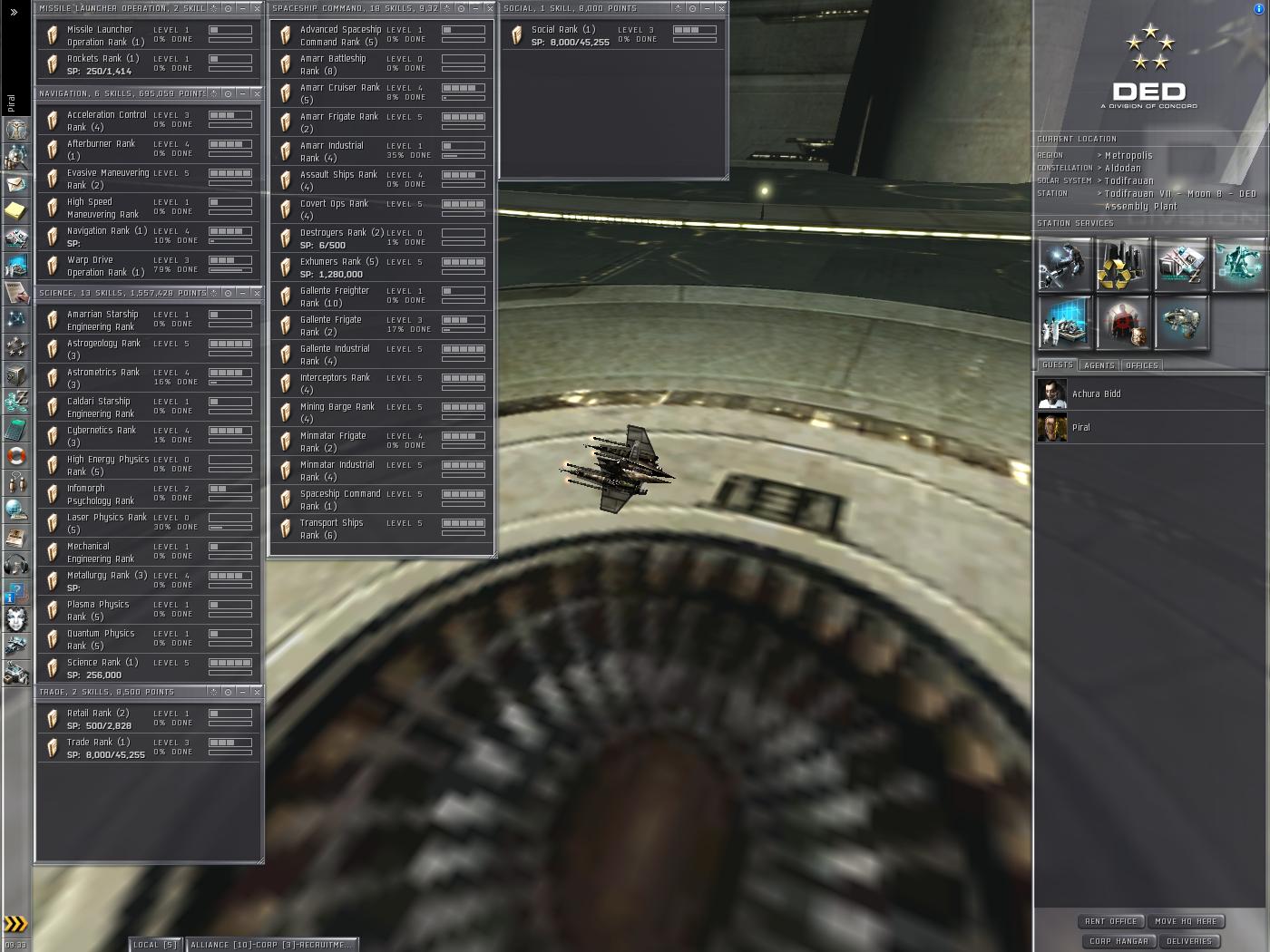Viewport: 1270px width, 952px height.
Task: Open the globe browser icon in the sidebar
Action: coord(16,510)
